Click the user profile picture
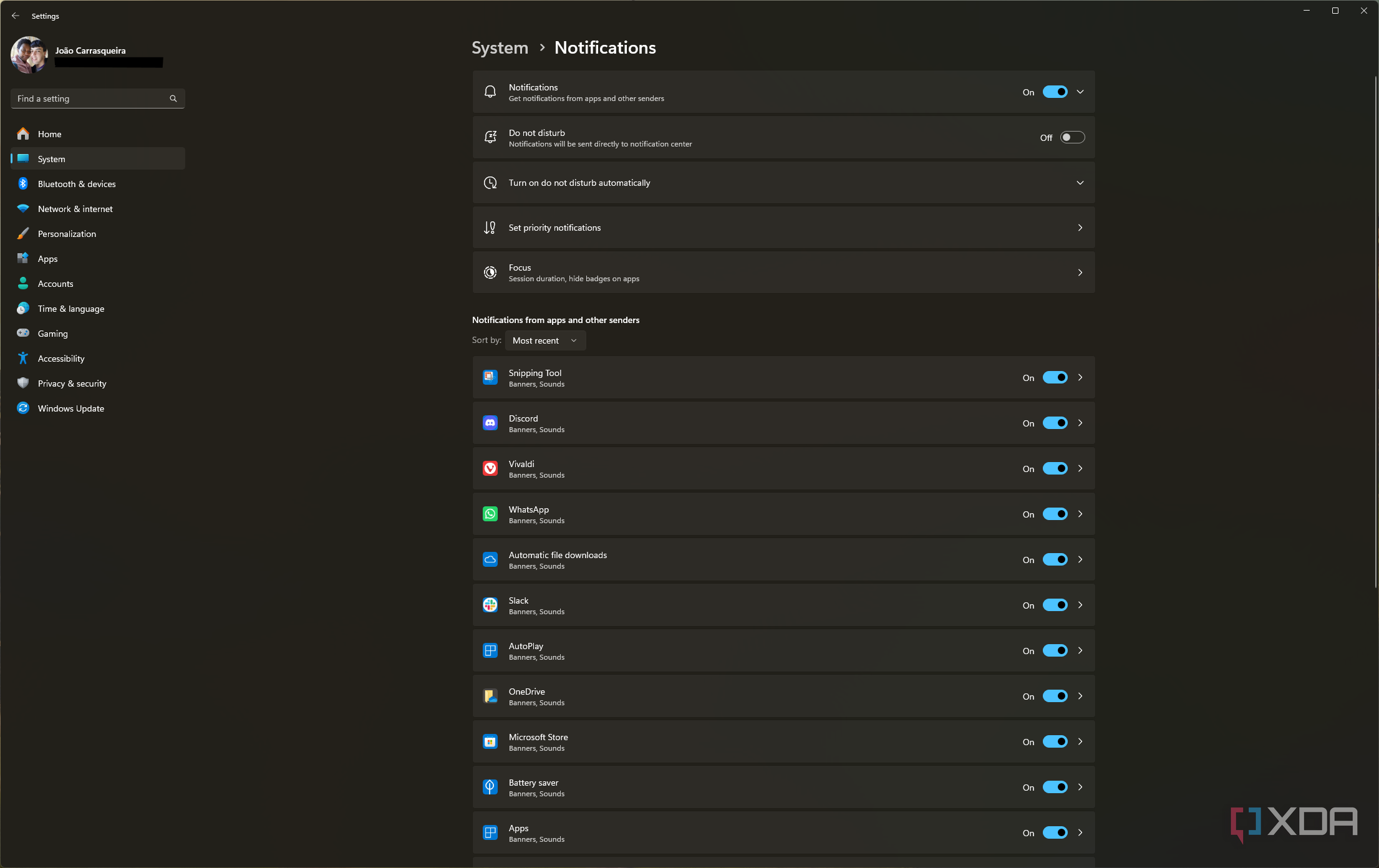Screen dimensions: 1379x868 [x=29, y=55]
